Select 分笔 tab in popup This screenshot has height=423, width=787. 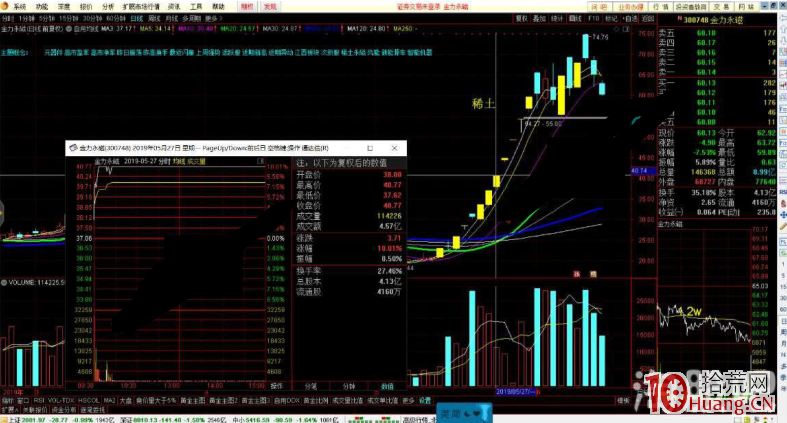click(311, 386)
